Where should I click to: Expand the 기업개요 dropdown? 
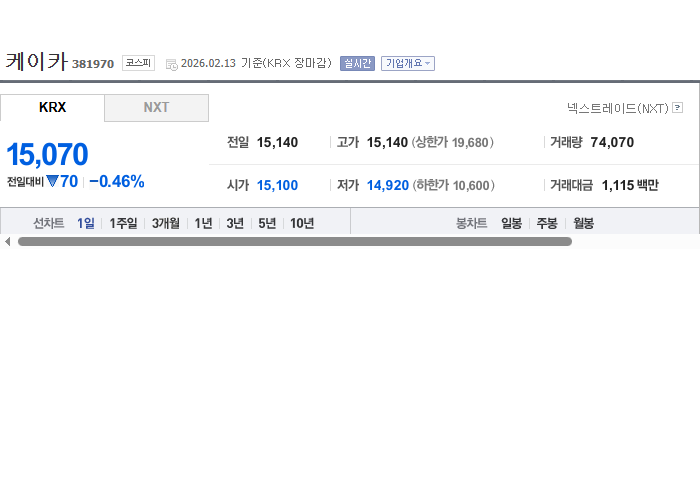point(408,63)
